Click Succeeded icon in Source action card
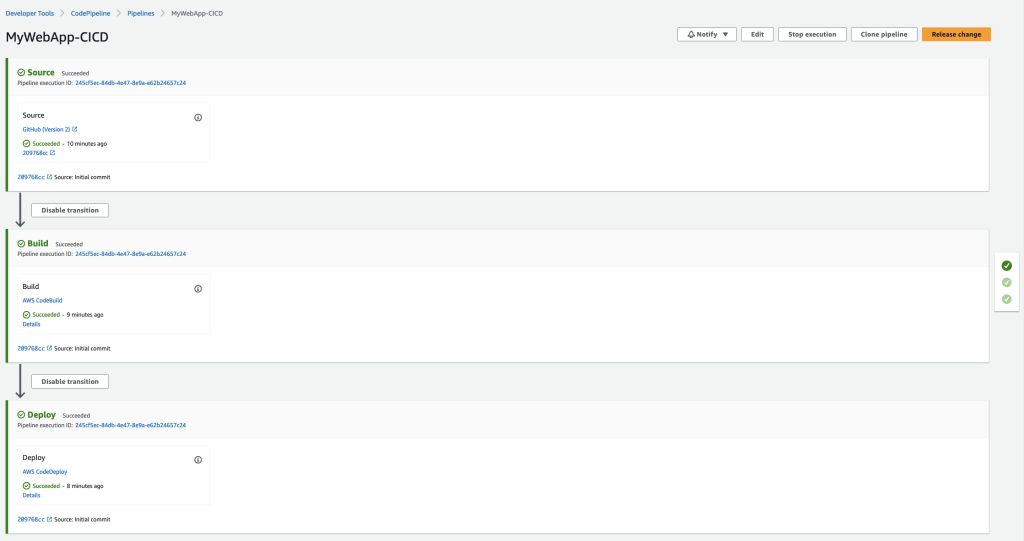Image resolution: width=1024 pixels, height=541 pixels. pos(26,144)
